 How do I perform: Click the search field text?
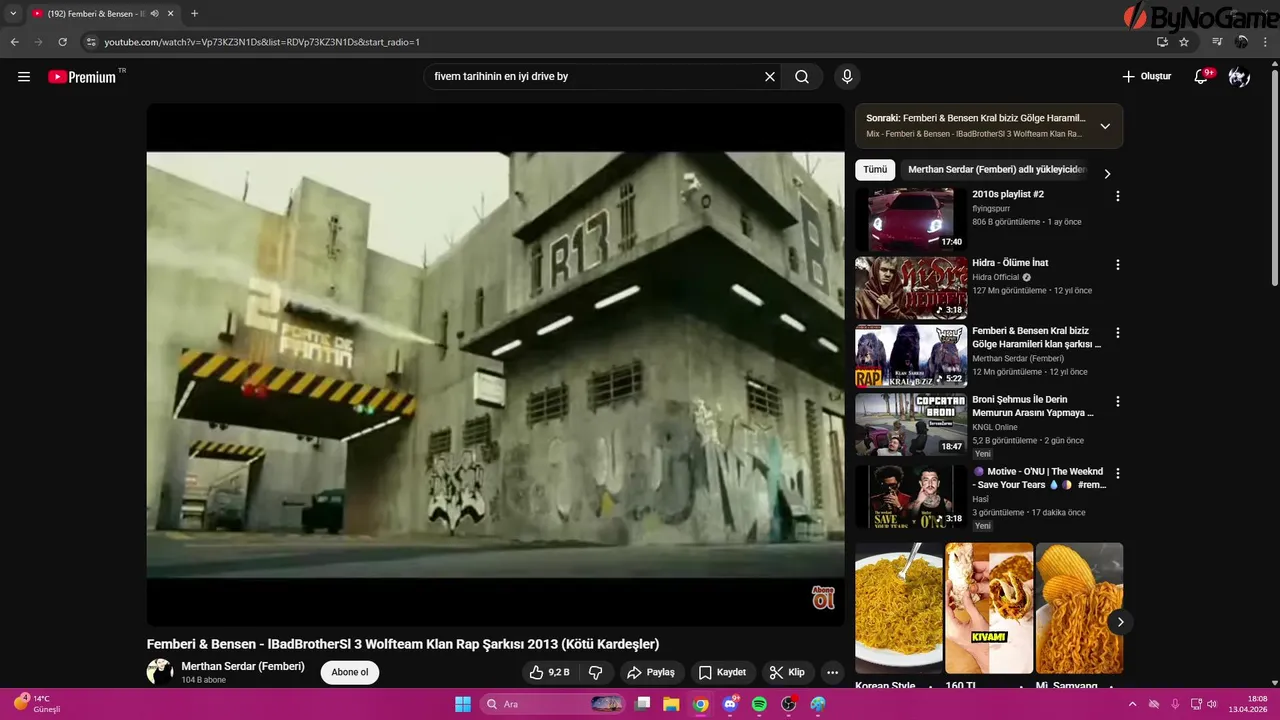click(x=501, y=77)
